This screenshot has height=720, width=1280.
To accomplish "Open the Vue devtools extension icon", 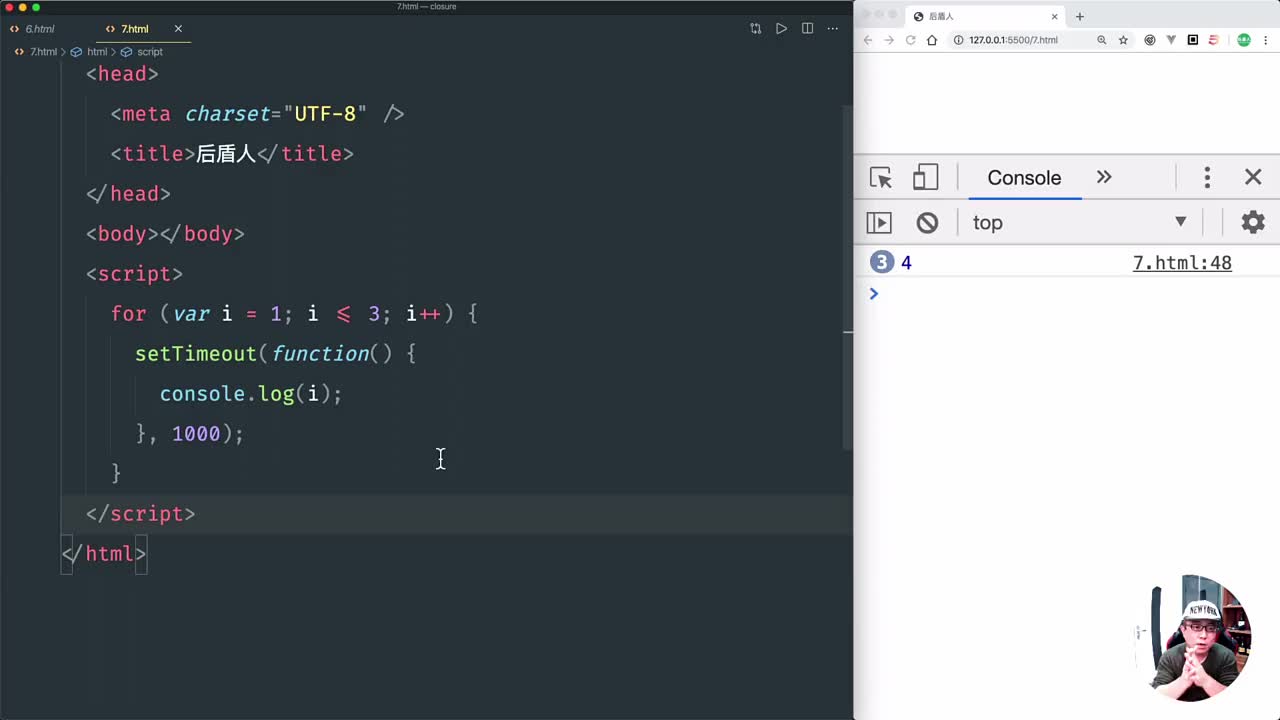I will tap(1171, 40).
